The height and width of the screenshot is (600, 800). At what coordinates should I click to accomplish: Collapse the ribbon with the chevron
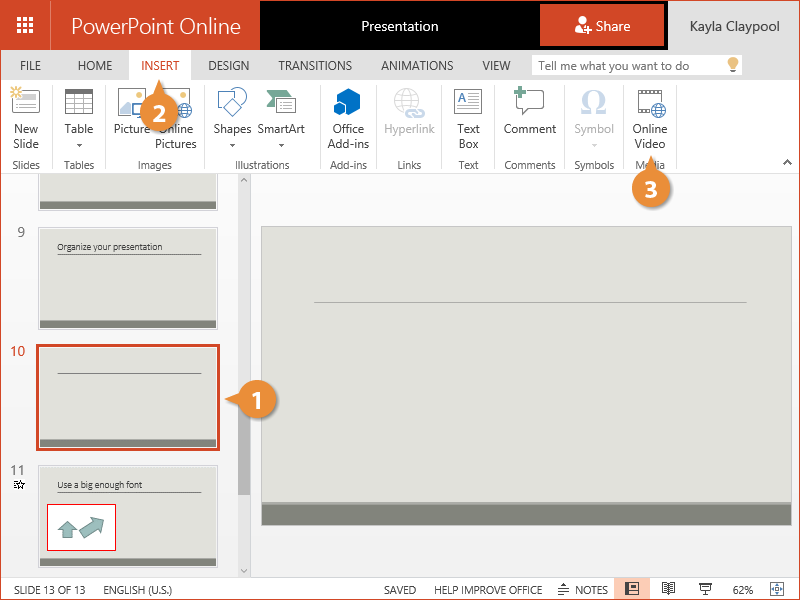pyautogui.click(x=786, y=162)
